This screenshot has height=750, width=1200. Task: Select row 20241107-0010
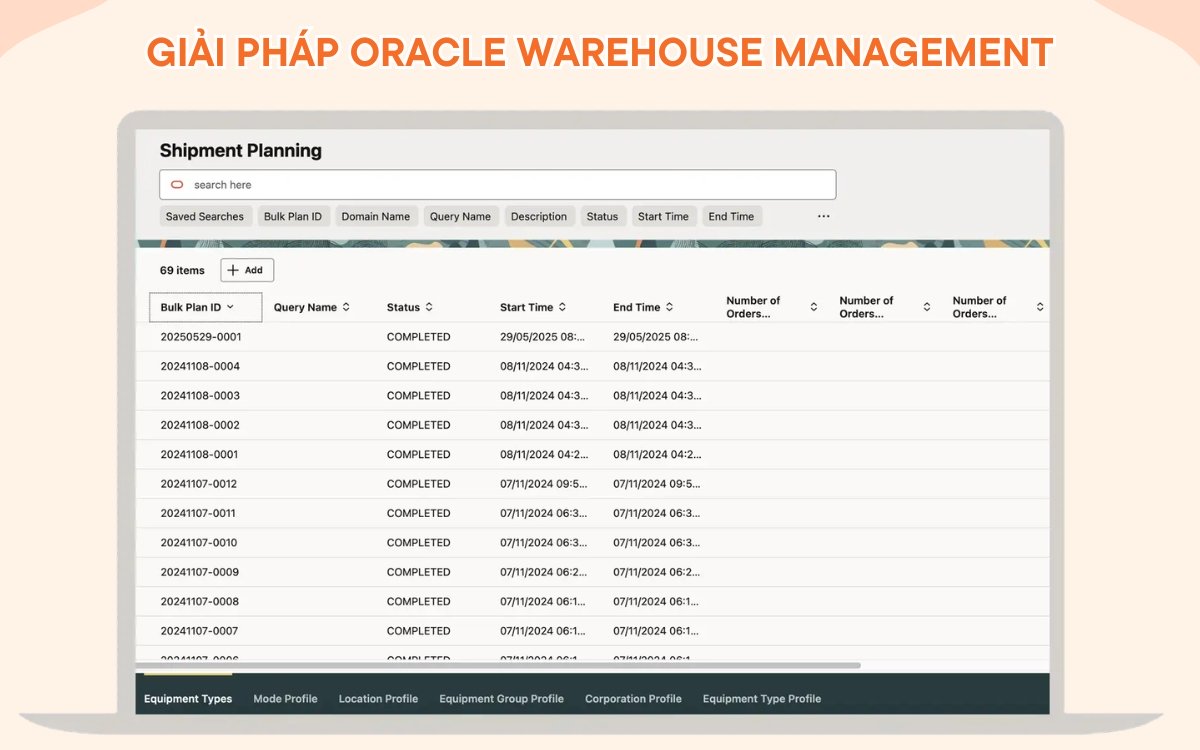click(x=593, y=543)
